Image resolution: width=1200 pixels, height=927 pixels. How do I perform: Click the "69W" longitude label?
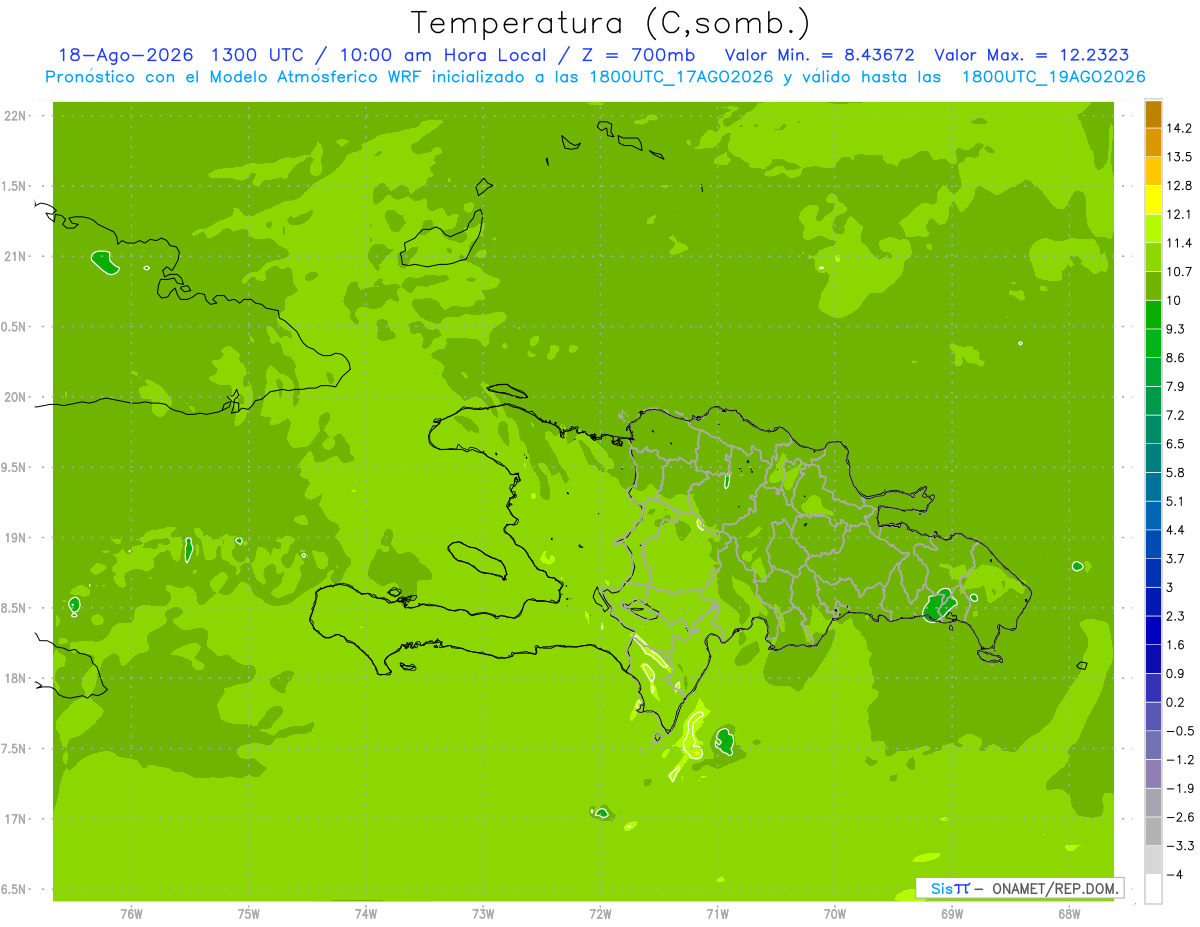[x=952, y=913]
